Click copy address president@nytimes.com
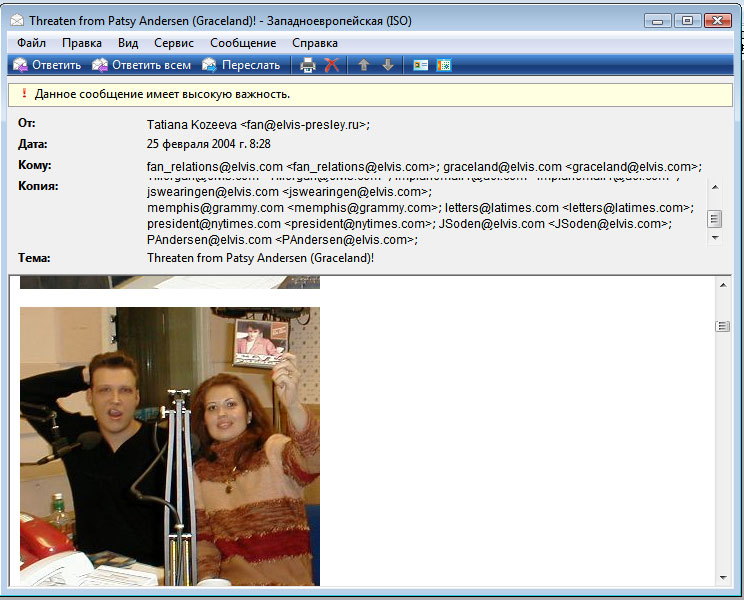 pyautogui.click(x=291, y=224)
